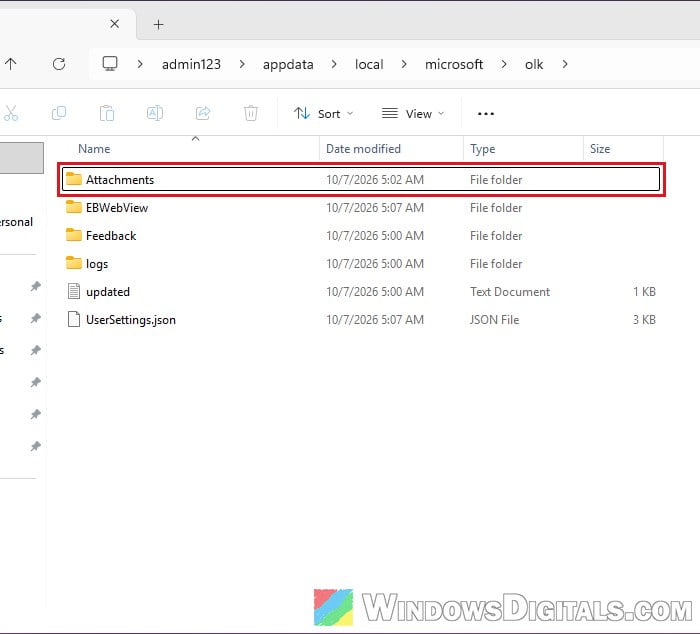
Task: Click the This PC monitor icon in address bar
Action: [110, 64]
